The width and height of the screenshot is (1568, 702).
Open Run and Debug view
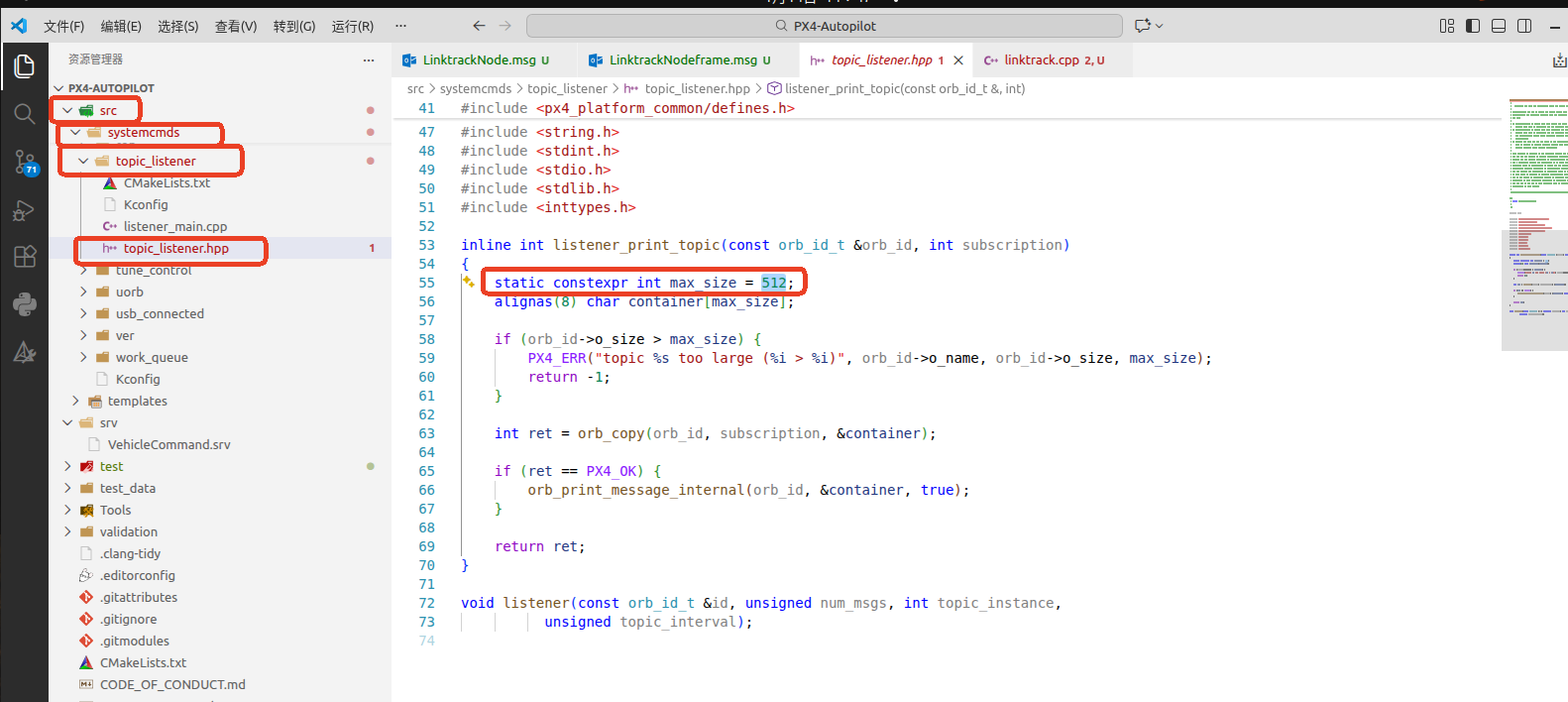coord(25,209)
